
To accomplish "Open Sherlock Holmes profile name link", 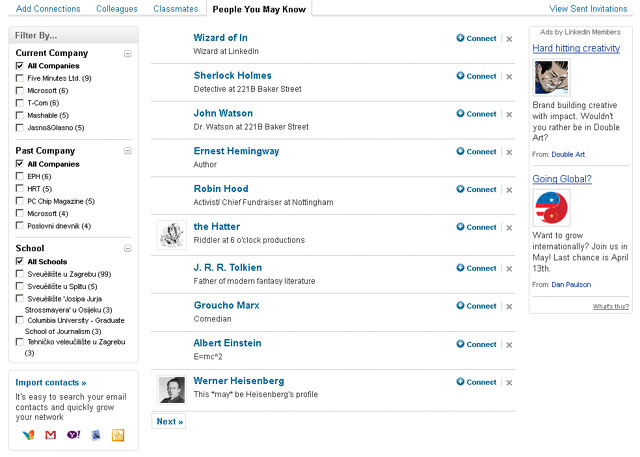I will [233, 75].
